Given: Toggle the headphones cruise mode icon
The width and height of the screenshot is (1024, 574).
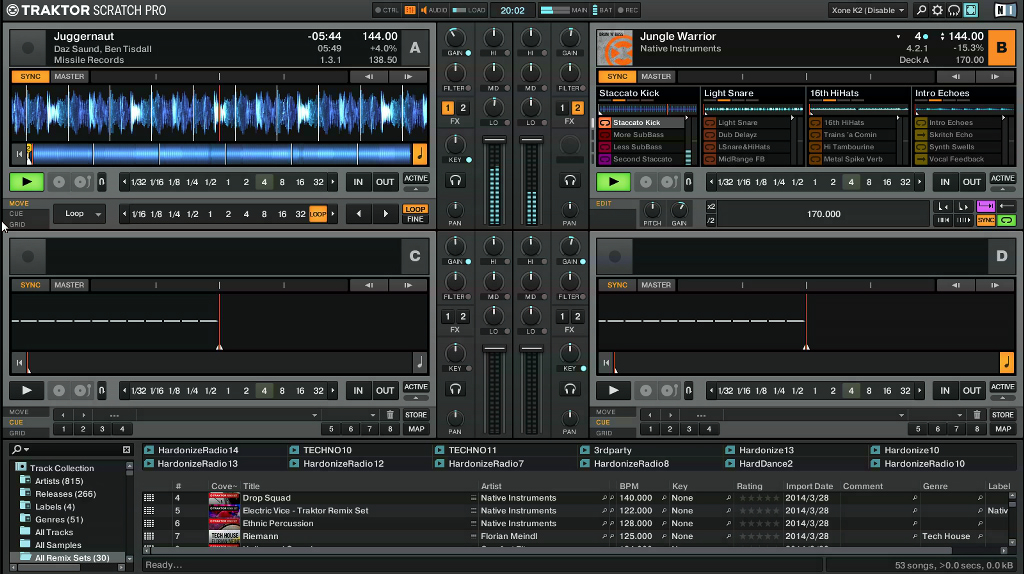Looking at the screenshot, I should point(953,10).
